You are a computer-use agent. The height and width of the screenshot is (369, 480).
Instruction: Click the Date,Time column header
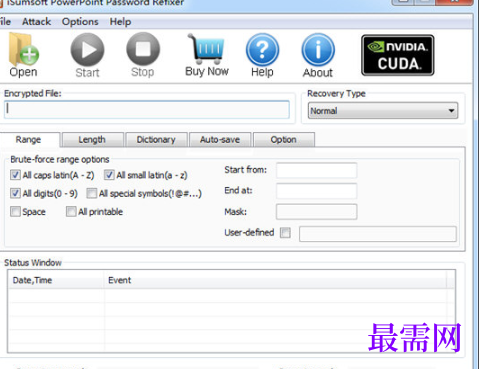pyautogui.click(x=55, y=280)
